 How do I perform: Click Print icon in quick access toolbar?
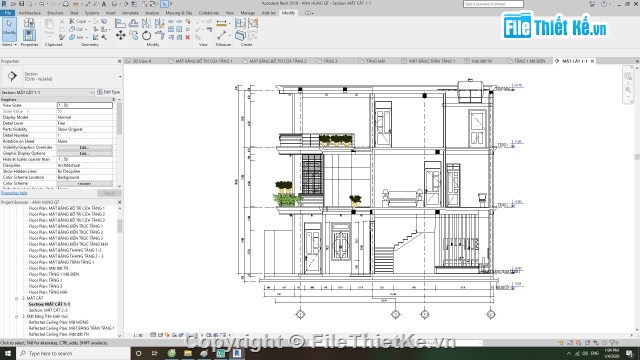(x=66, y=4)
